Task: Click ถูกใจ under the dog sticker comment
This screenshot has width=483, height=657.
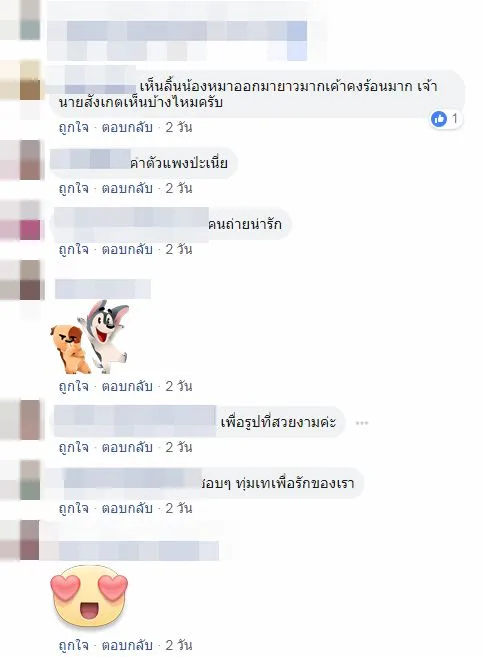Action: click(74, 386)
